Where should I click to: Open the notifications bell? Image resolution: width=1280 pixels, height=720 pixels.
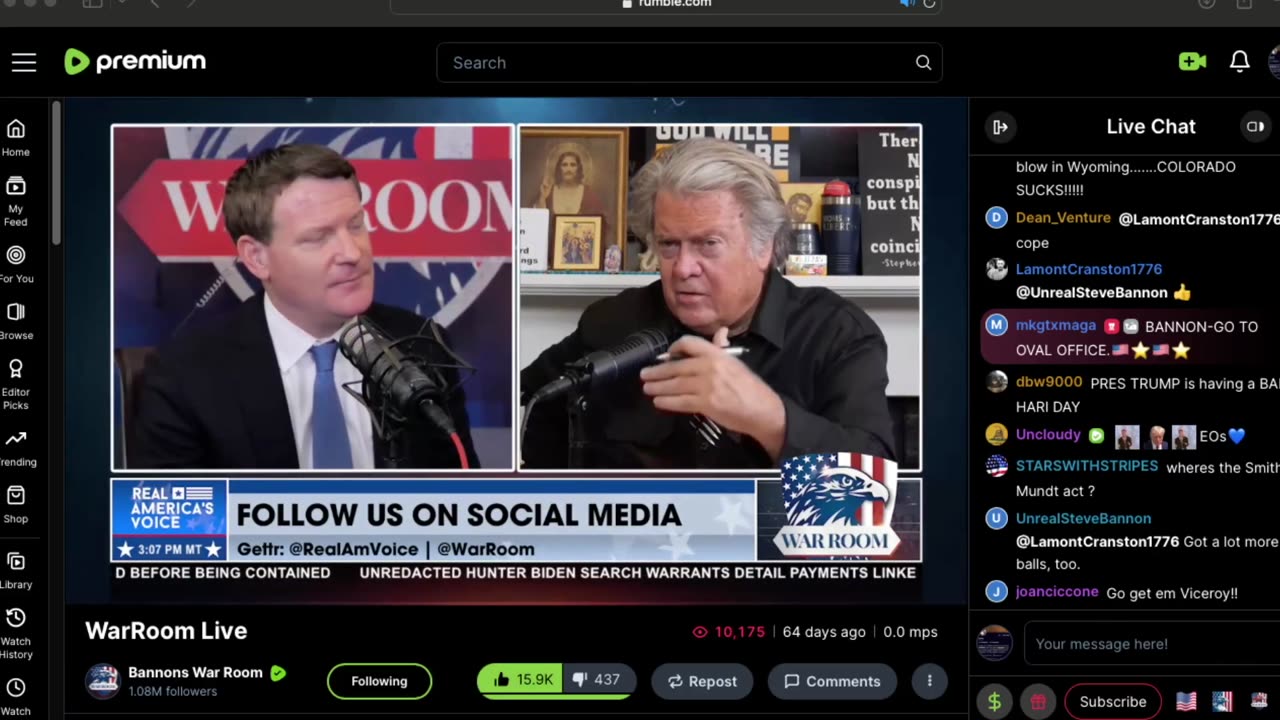(1239, 62)
